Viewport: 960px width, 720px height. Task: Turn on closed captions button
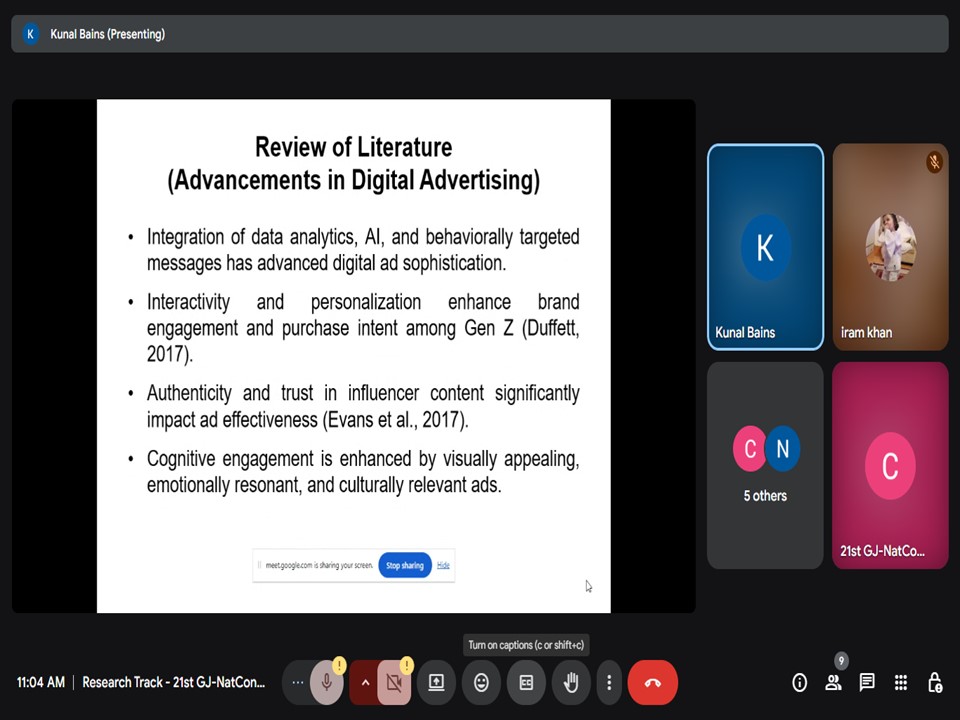pyautogui.click(x=526, y=682)
